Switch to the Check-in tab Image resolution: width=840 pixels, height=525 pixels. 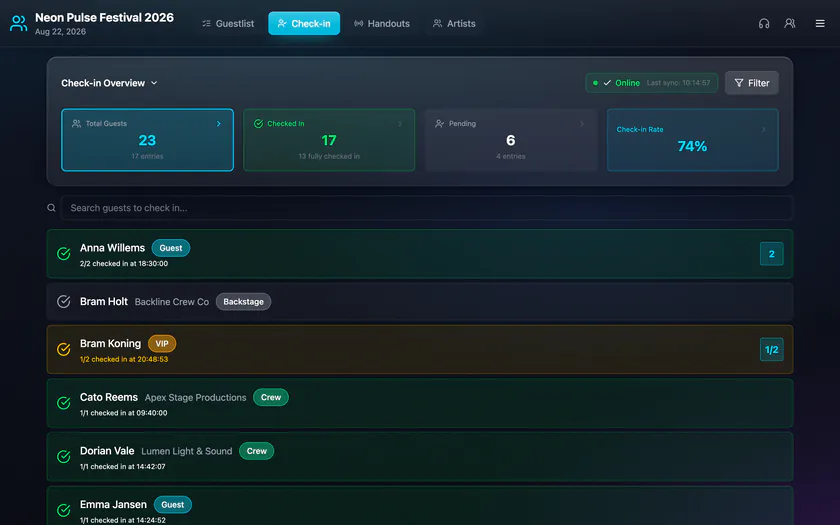304,24
